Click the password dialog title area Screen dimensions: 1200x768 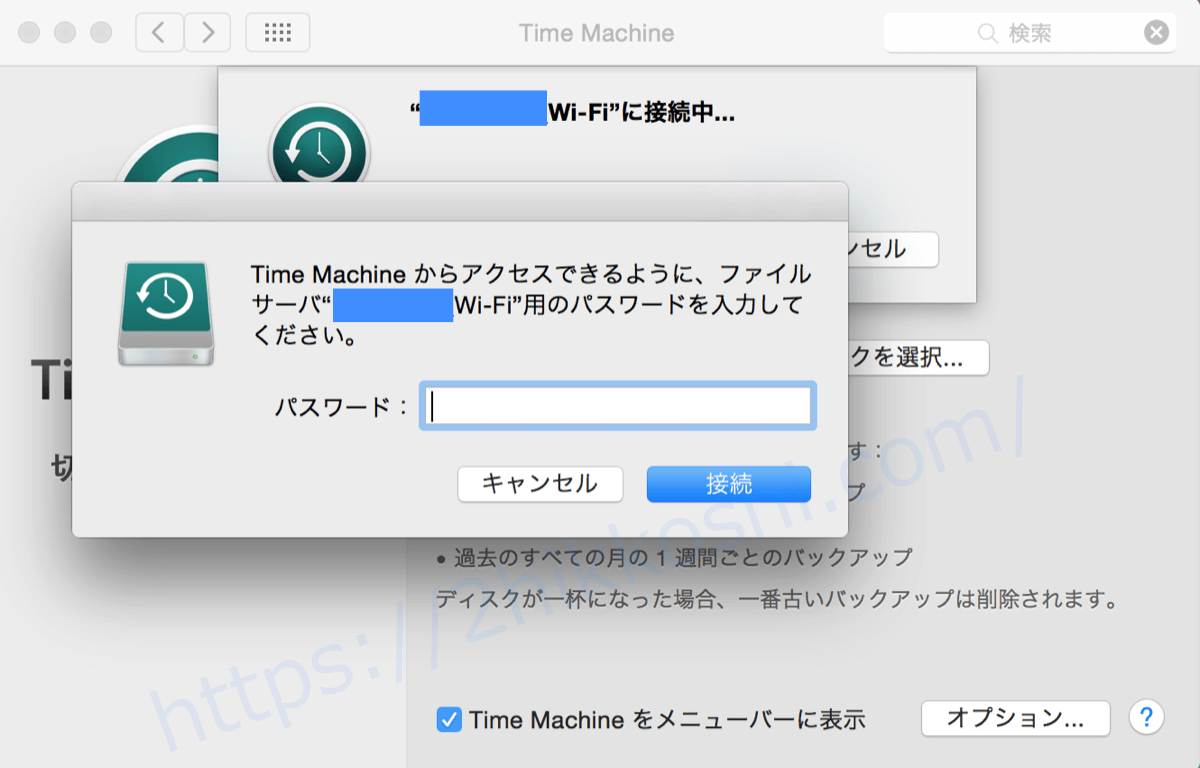click(x=460, y=200)
